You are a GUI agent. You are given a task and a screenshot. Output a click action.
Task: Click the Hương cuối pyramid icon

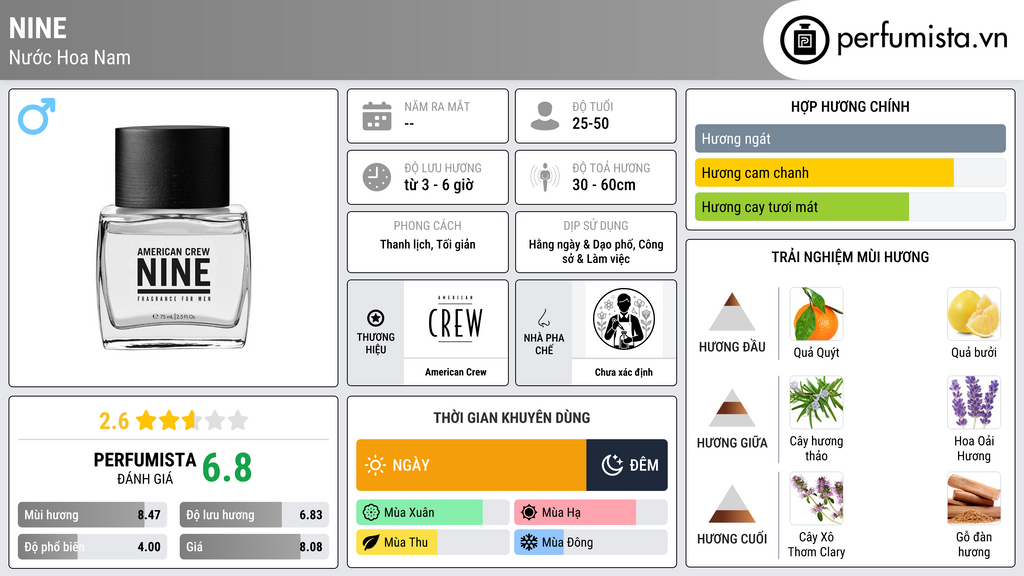point(732,504)
